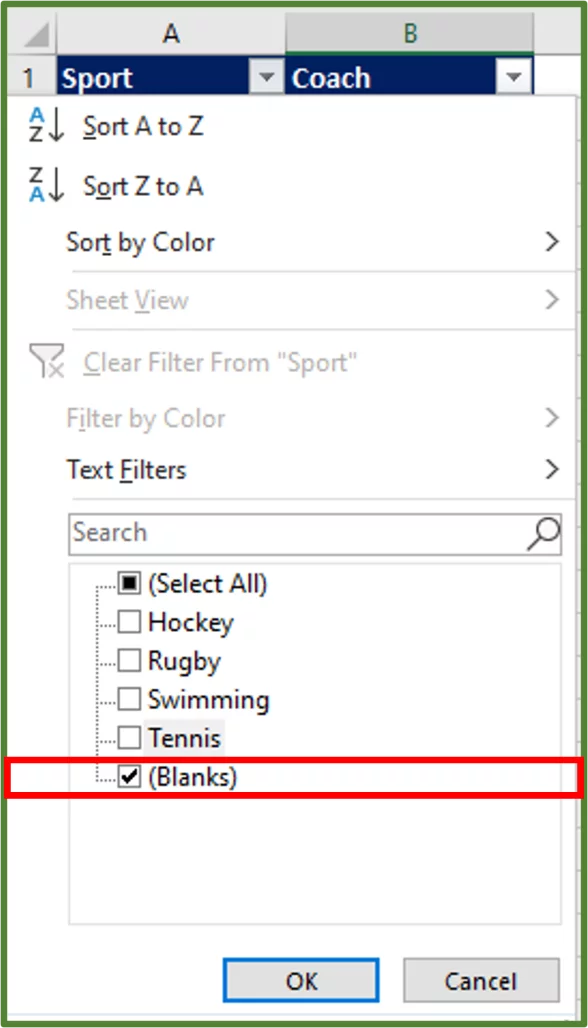Open the Sport column filter arrow
This screenshot has width=588, height=1028.
coord(266,77)
